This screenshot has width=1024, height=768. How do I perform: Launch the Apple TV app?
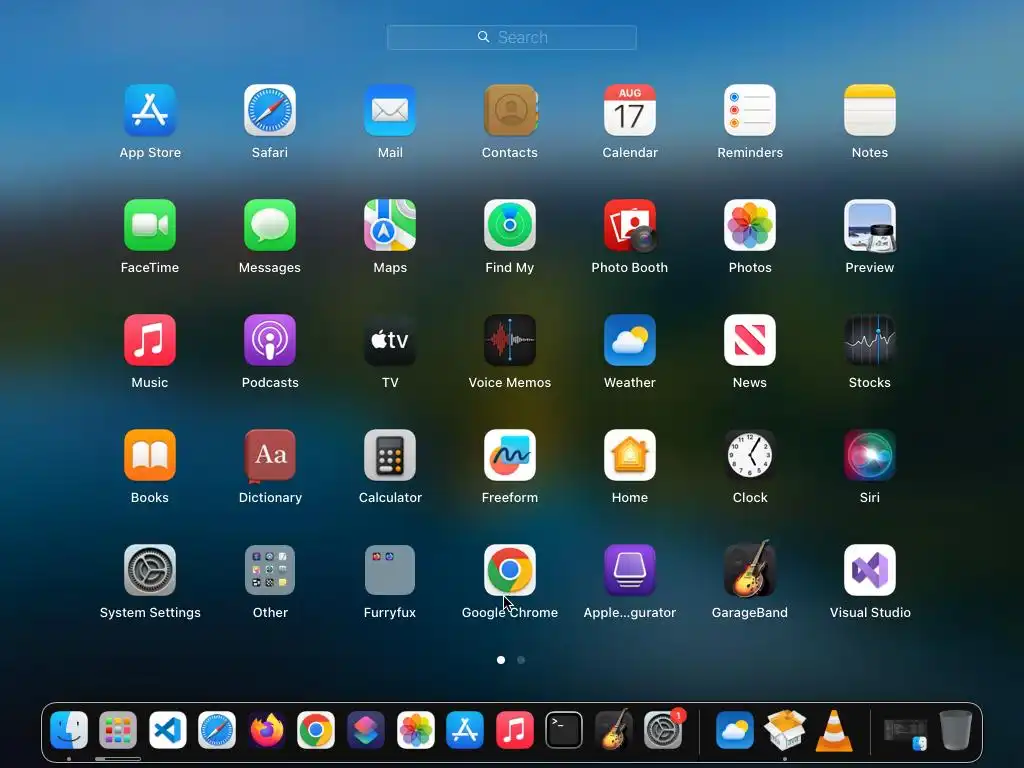point(390,340)
